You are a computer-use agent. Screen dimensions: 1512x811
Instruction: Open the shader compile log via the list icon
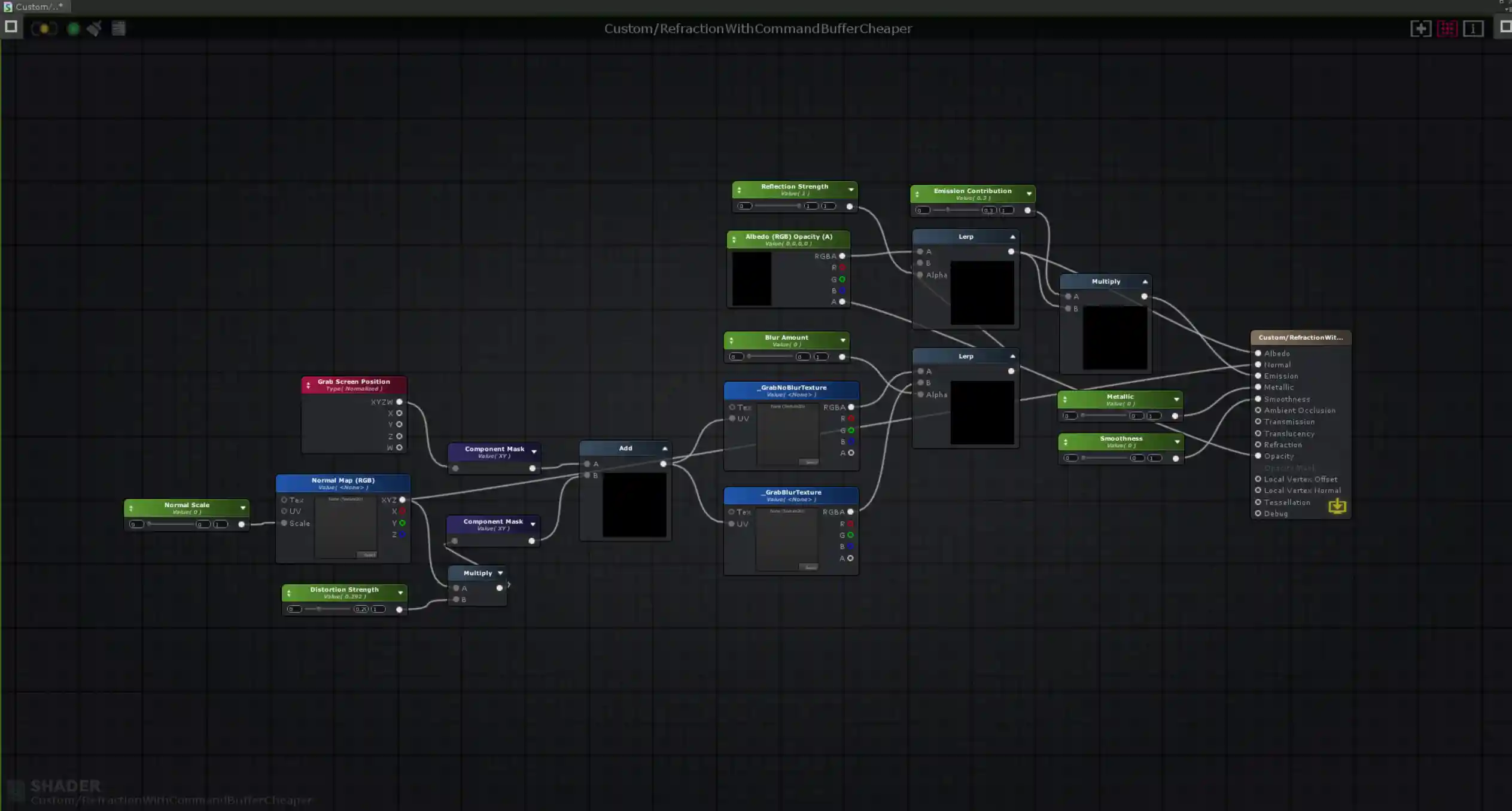(118, 28)
